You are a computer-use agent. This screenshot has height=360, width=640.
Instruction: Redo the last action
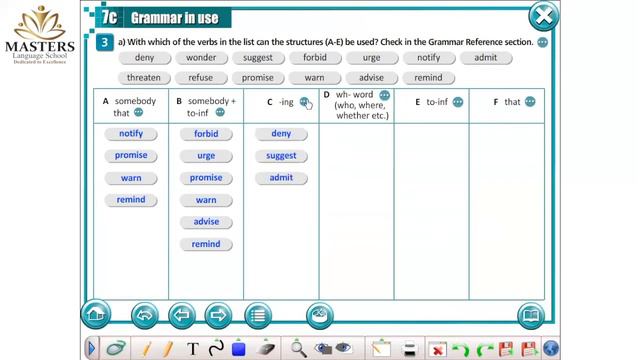click(484, 350)
